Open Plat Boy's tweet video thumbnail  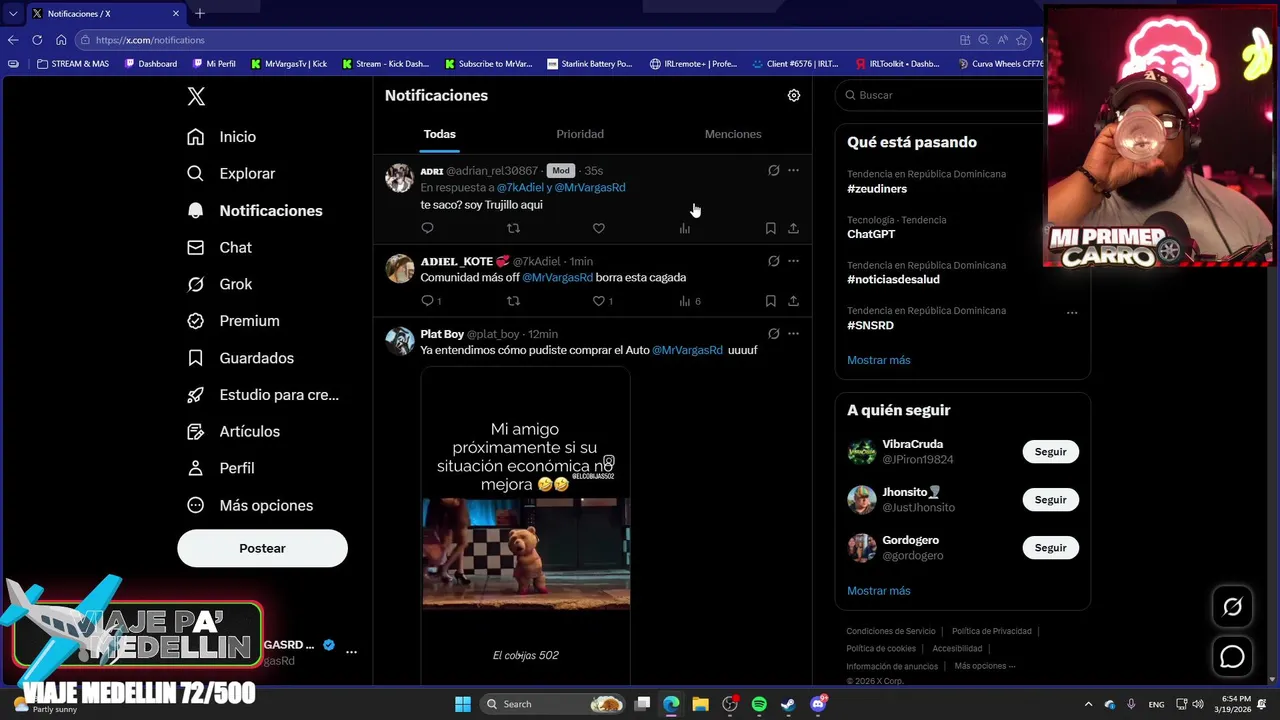(526, 526)
